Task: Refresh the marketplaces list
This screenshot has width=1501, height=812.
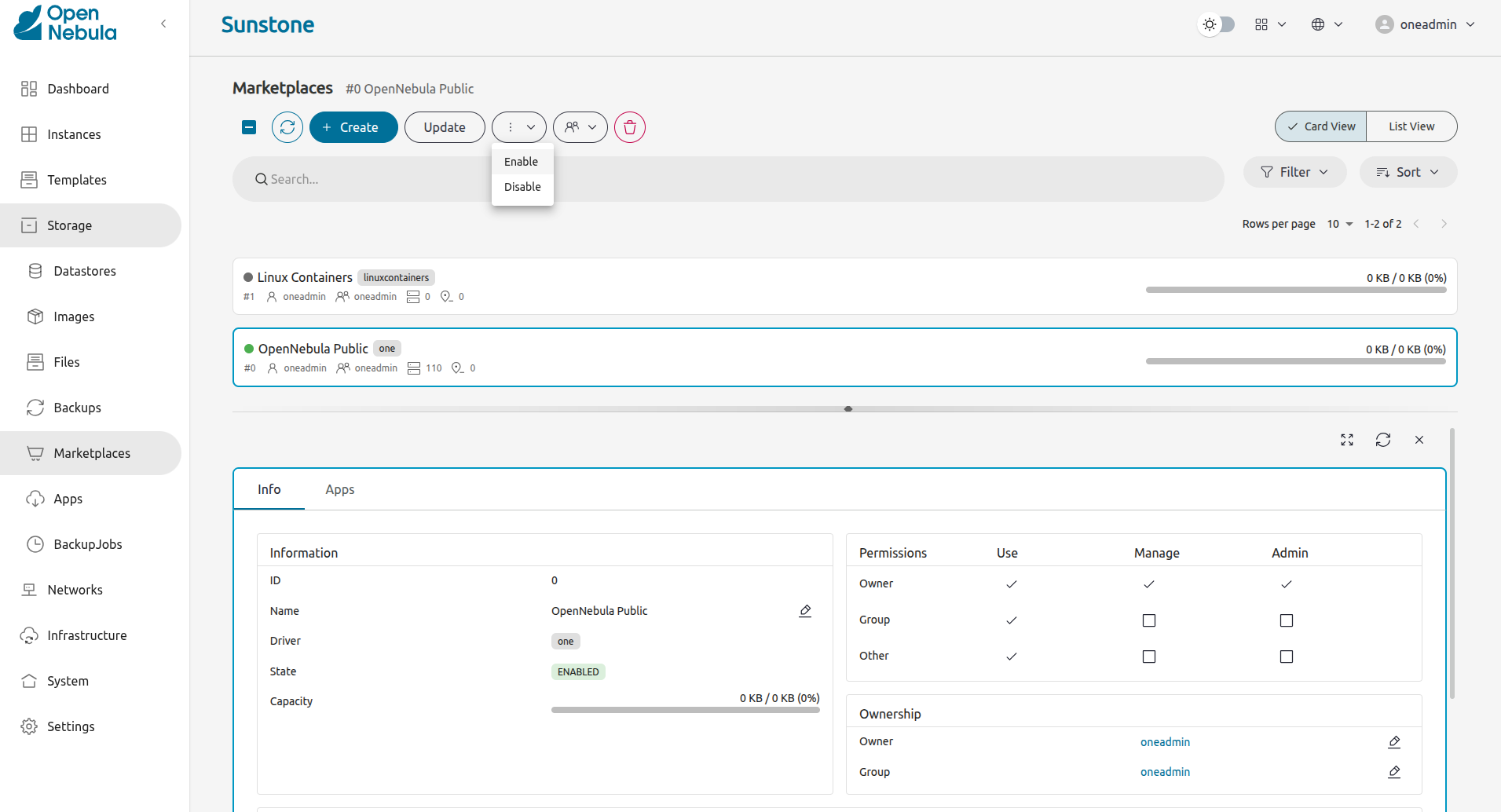Action: [x=287, y=126]
